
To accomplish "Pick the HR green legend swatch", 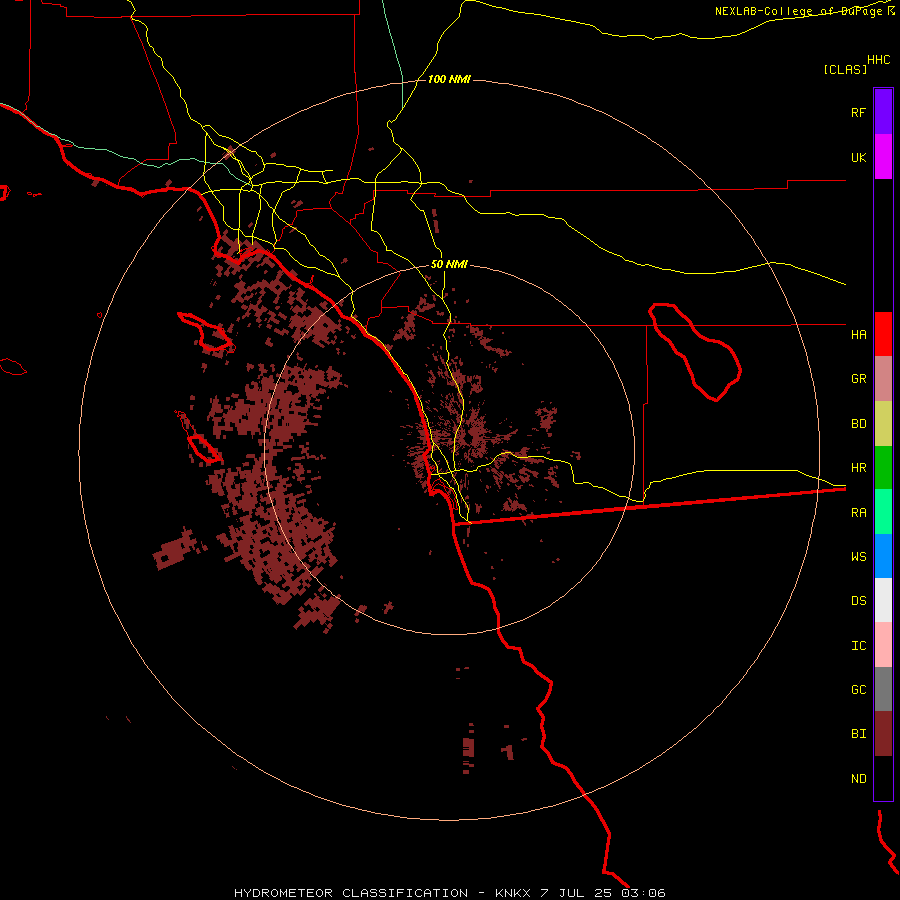I will point(883,468).
